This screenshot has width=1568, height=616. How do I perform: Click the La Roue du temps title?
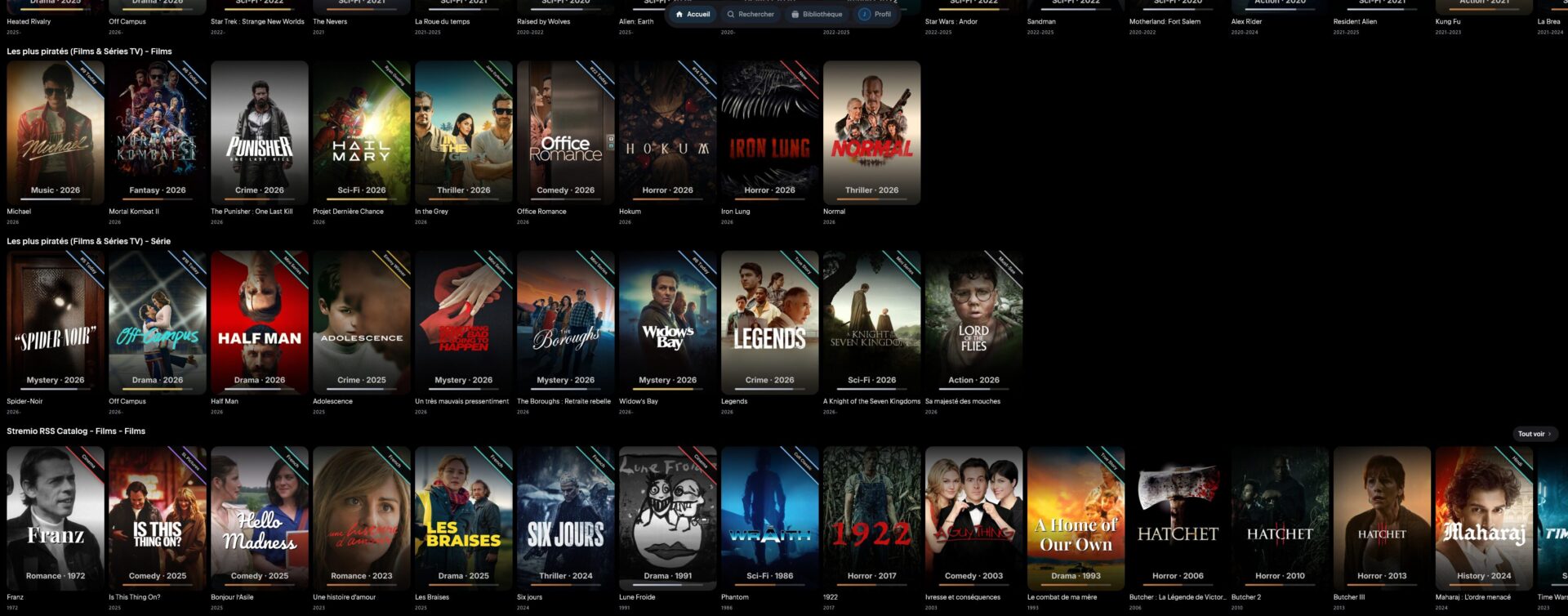click(443, 22)
